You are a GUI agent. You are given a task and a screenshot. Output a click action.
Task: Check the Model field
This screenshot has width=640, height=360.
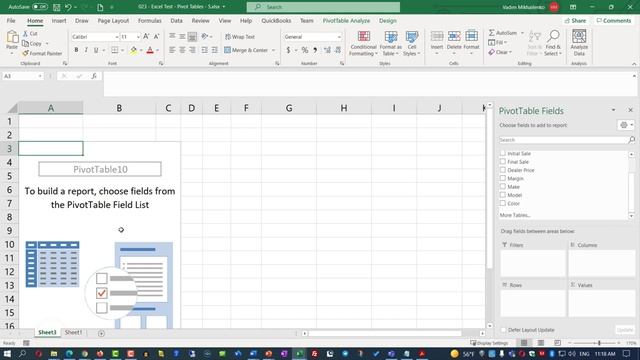coord(503,195)
